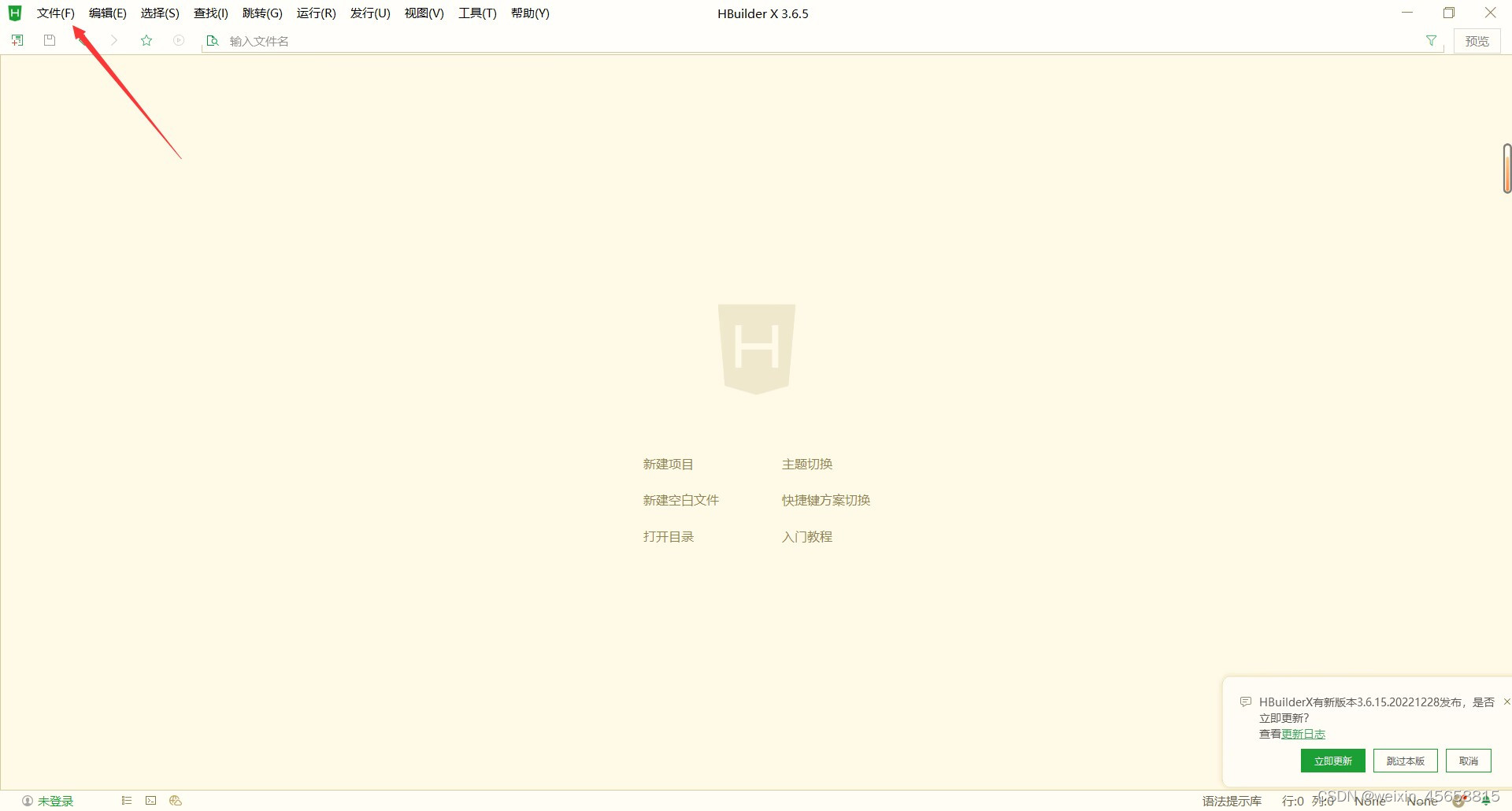Image resolution: width=1512 pixels, height=811 pixels.
Task: Click the bookmark star icon
Action: click(146, 40)
